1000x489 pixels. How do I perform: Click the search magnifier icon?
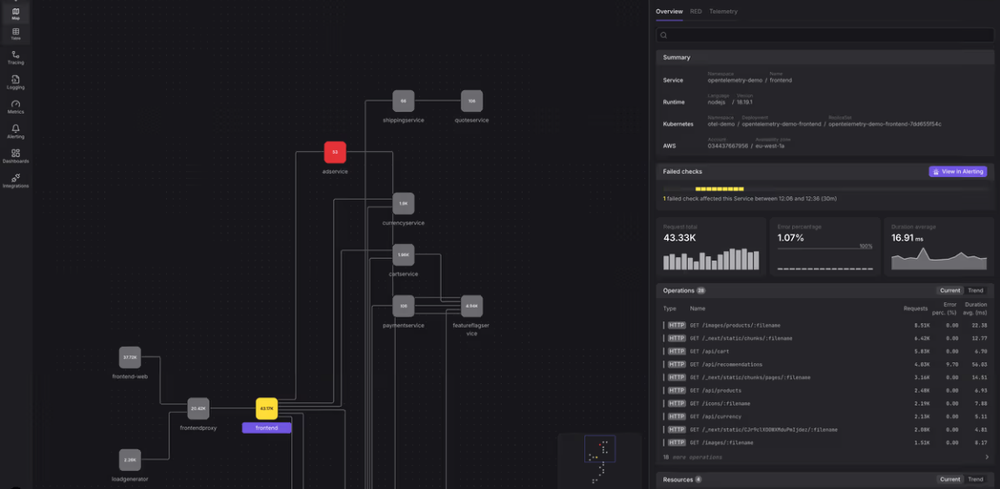click(x=664, y=36)
